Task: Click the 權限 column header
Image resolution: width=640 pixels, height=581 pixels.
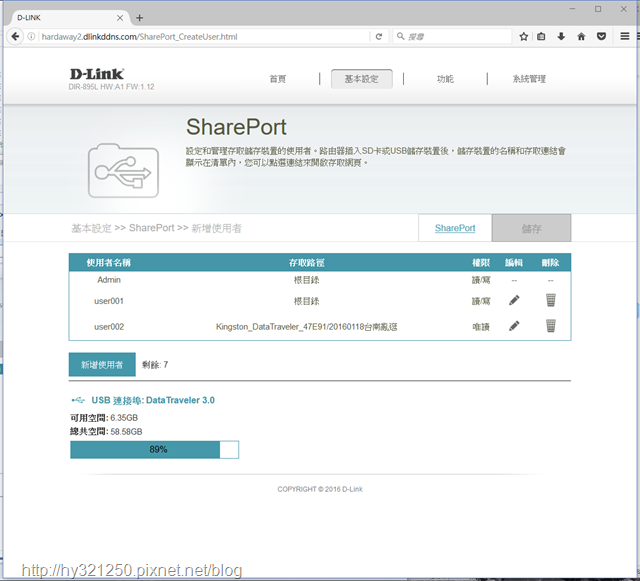Action: tap(481, 263)
